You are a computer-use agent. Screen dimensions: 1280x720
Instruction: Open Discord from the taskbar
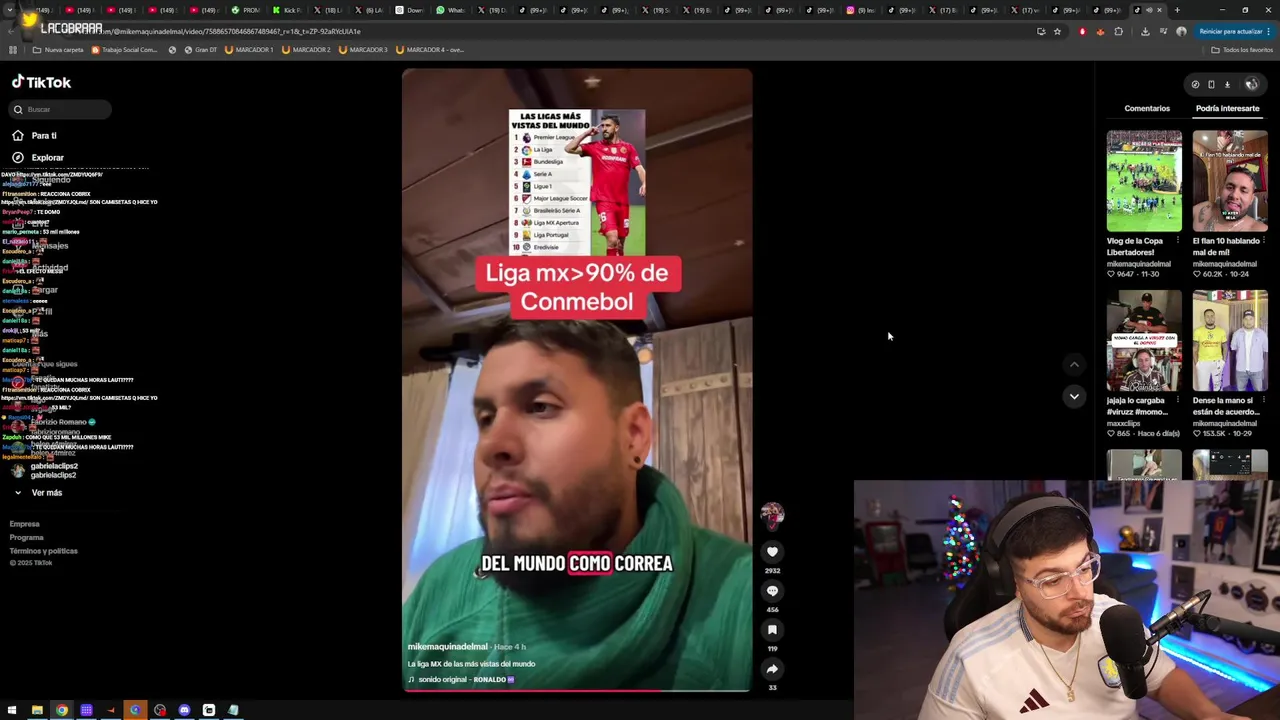pos(184,710)
